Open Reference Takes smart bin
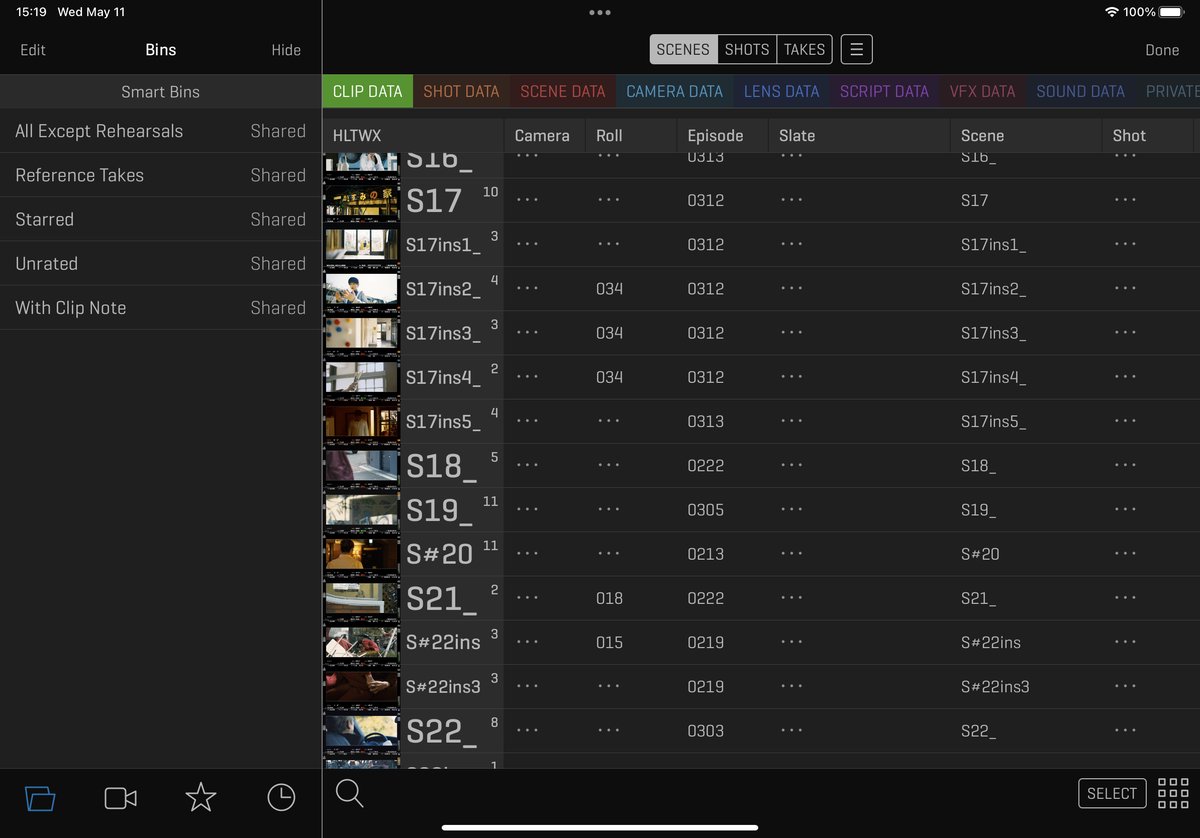Image resolution: width=1200 pixels, height=838 pixels. click(160, 175)
